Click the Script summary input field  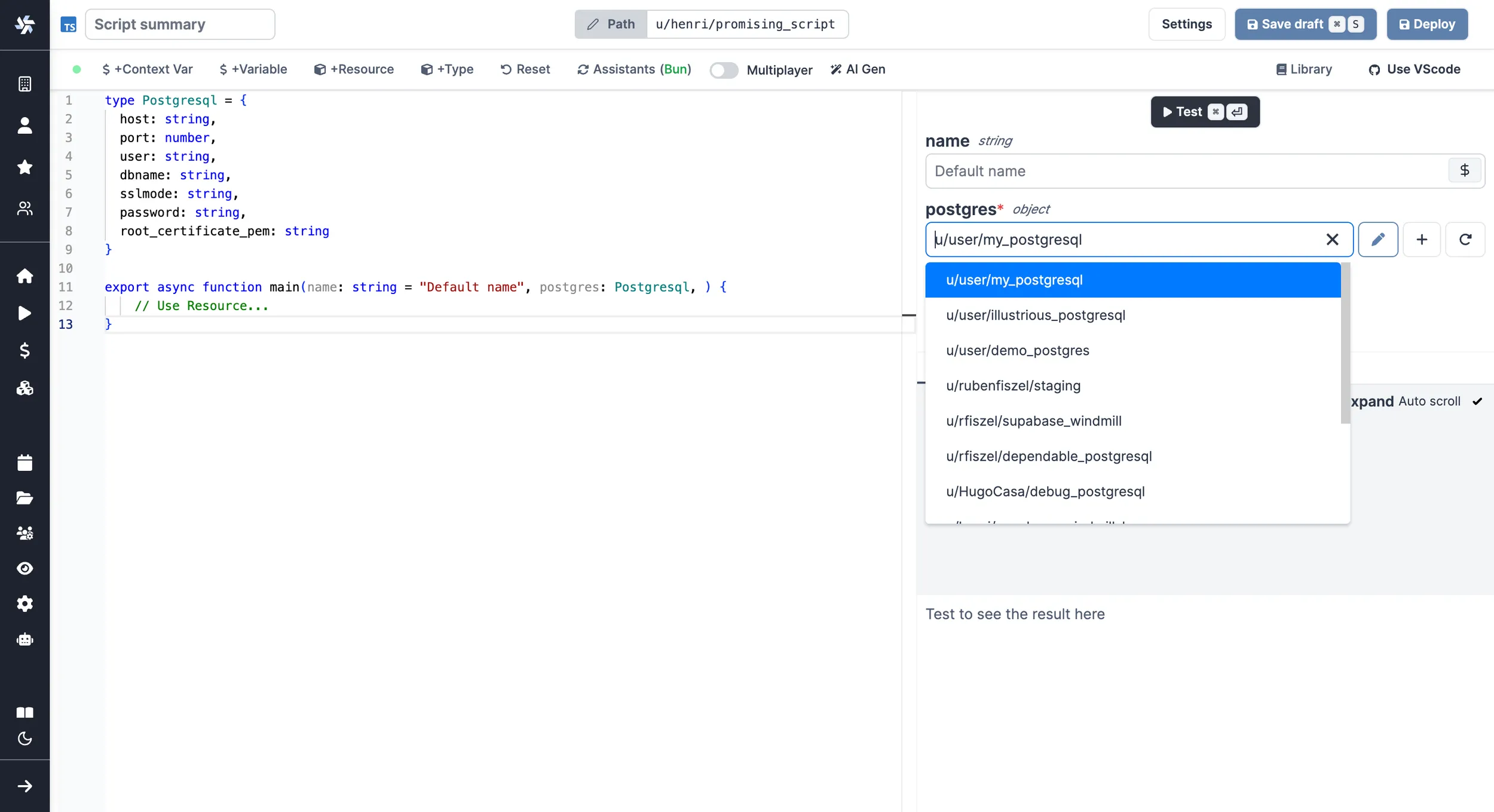(180, 24)
